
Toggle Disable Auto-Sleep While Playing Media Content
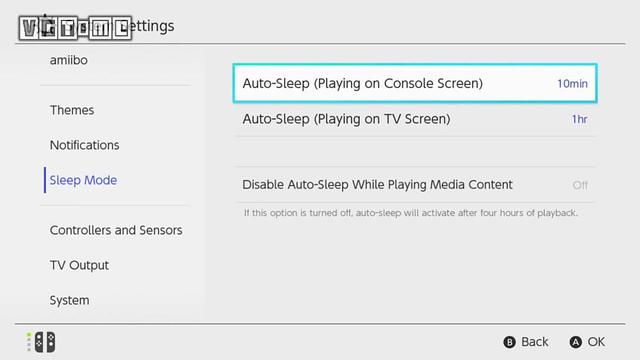[x=415, y=185]
